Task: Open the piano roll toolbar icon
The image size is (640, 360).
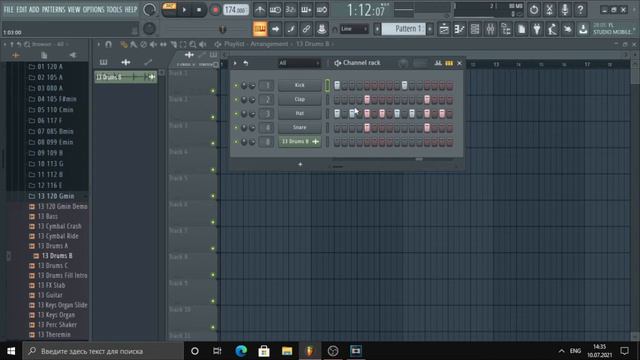Action: tap(459, 29)
